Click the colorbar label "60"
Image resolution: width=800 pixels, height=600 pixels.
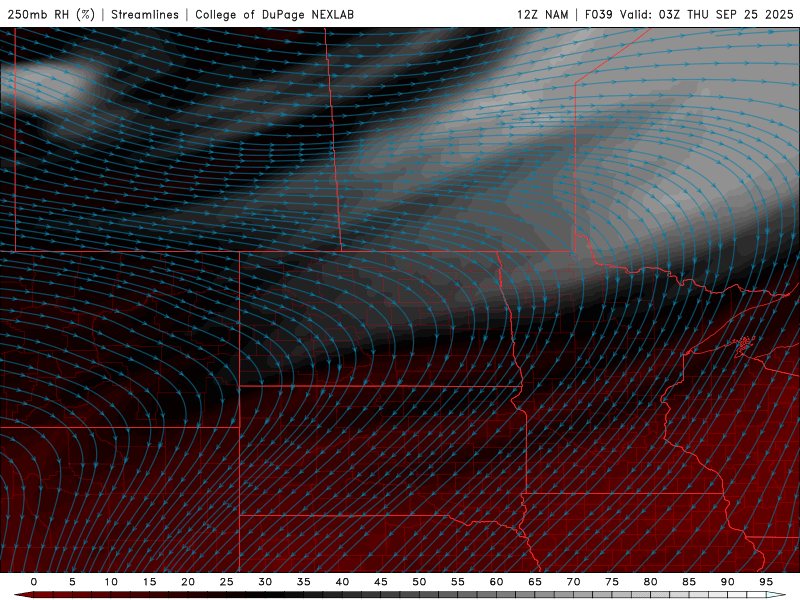tap(496, 582)
